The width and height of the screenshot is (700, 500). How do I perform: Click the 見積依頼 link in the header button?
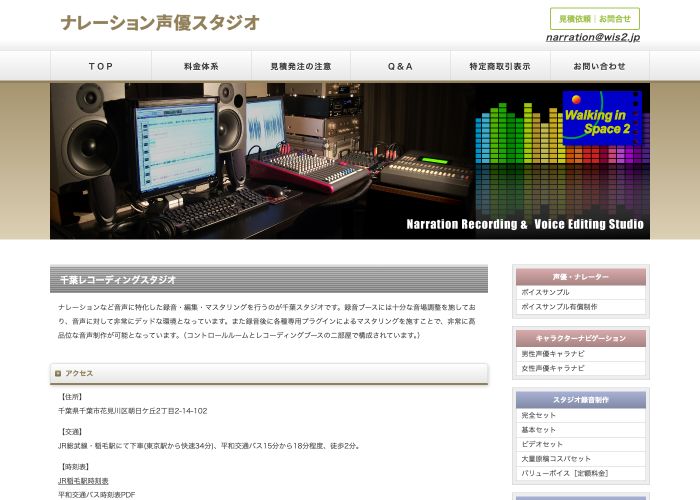(x=575, y=19)
